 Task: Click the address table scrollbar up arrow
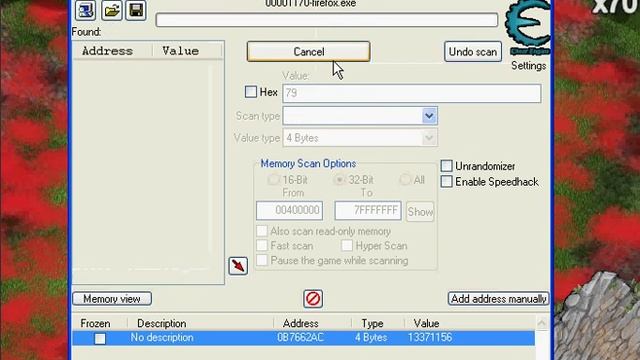(542, 323)
